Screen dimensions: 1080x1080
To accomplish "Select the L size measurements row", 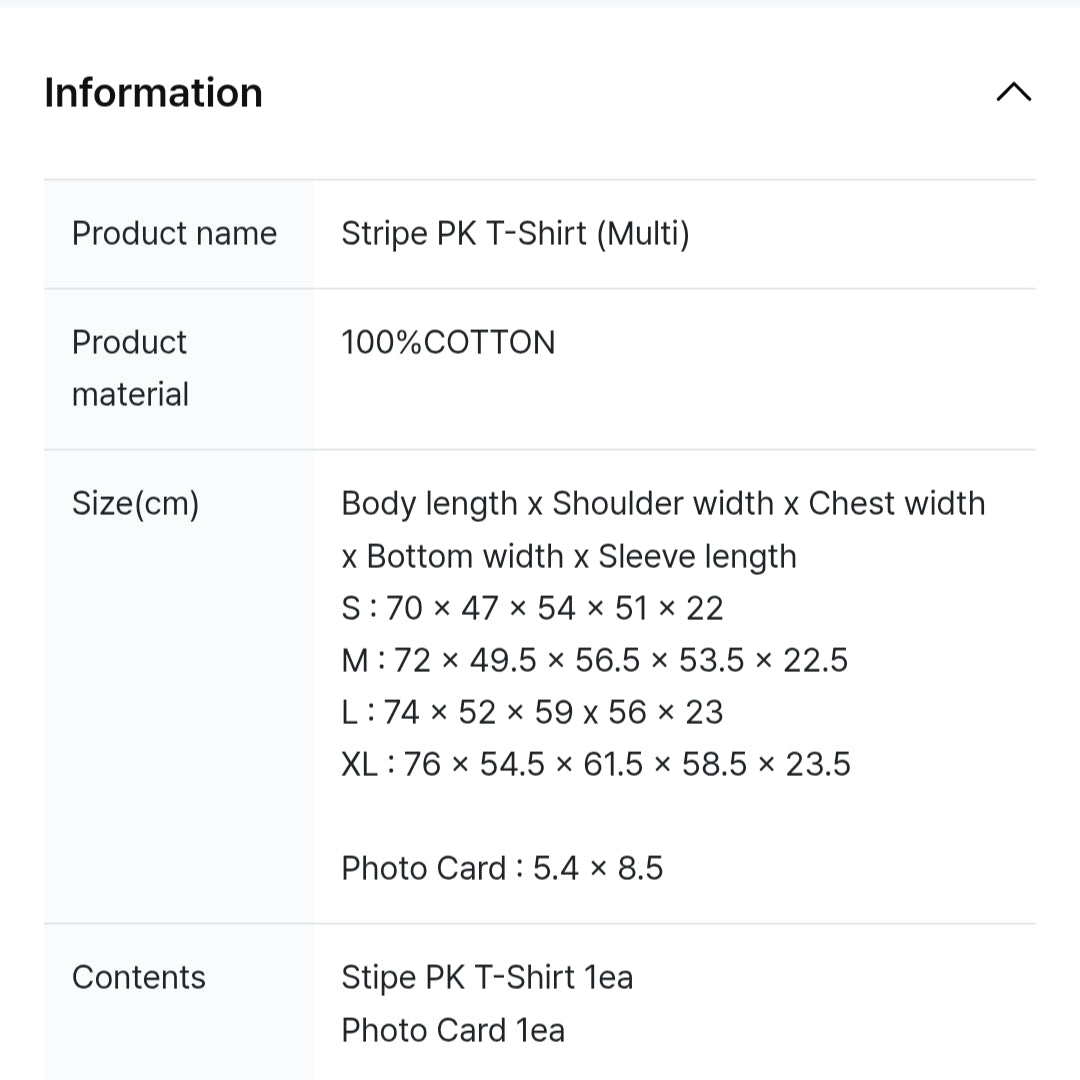I will 532,712.
